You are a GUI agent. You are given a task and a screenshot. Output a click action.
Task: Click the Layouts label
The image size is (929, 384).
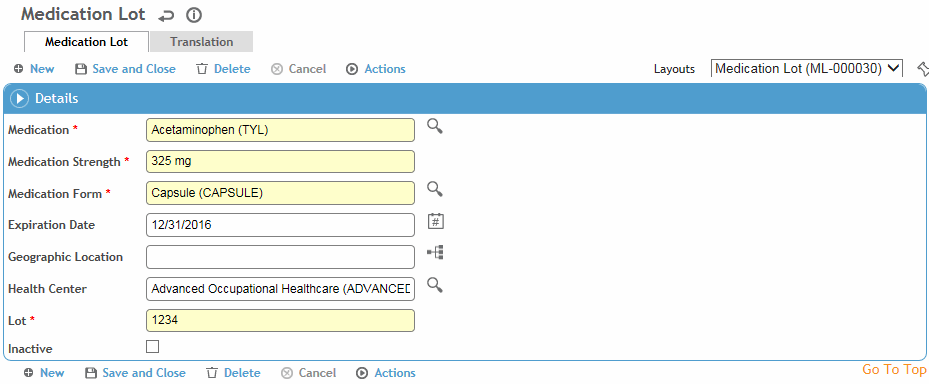tap(674, 69)
